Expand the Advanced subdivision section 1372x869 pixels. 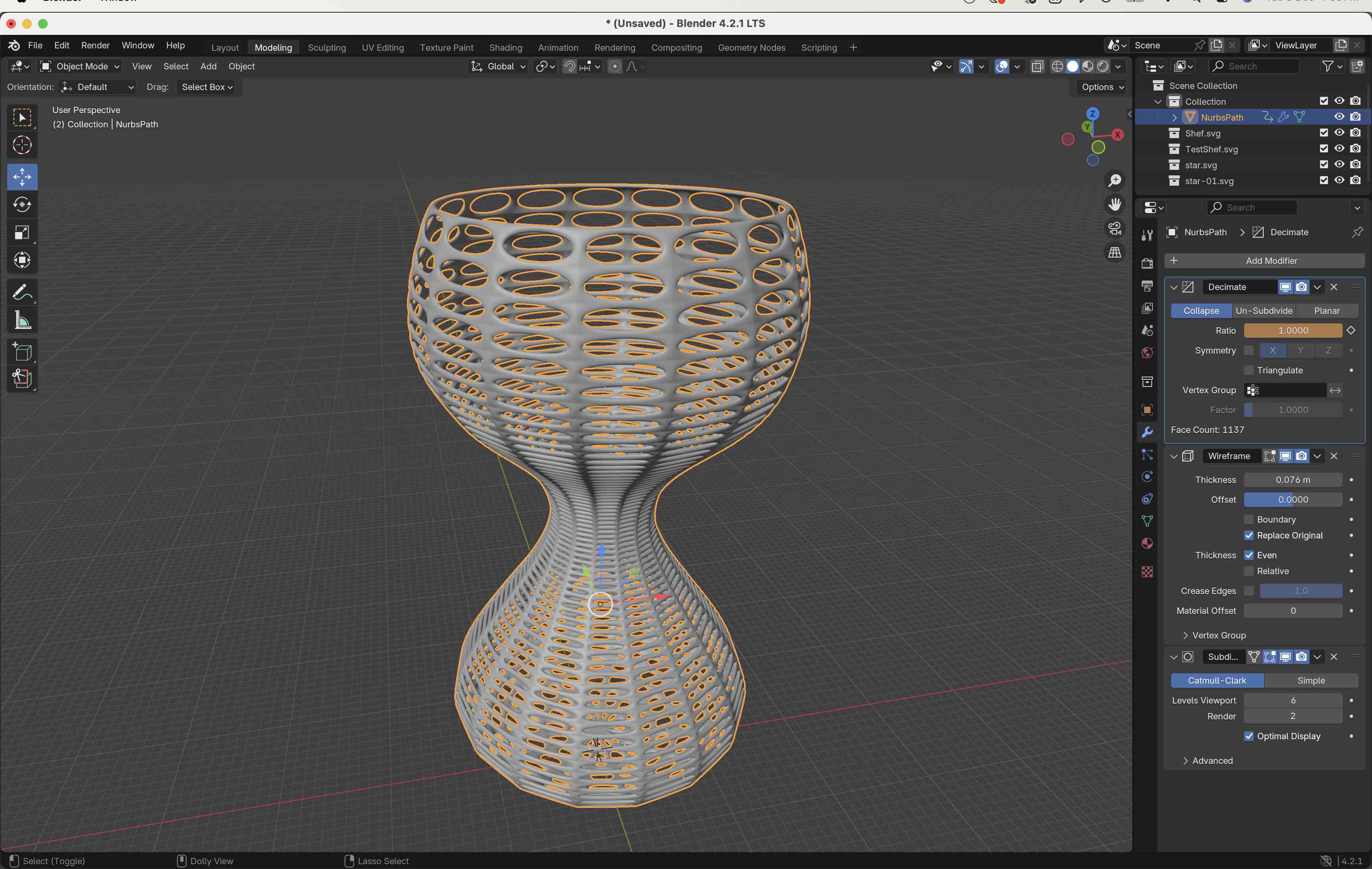tap(1208, 761)
